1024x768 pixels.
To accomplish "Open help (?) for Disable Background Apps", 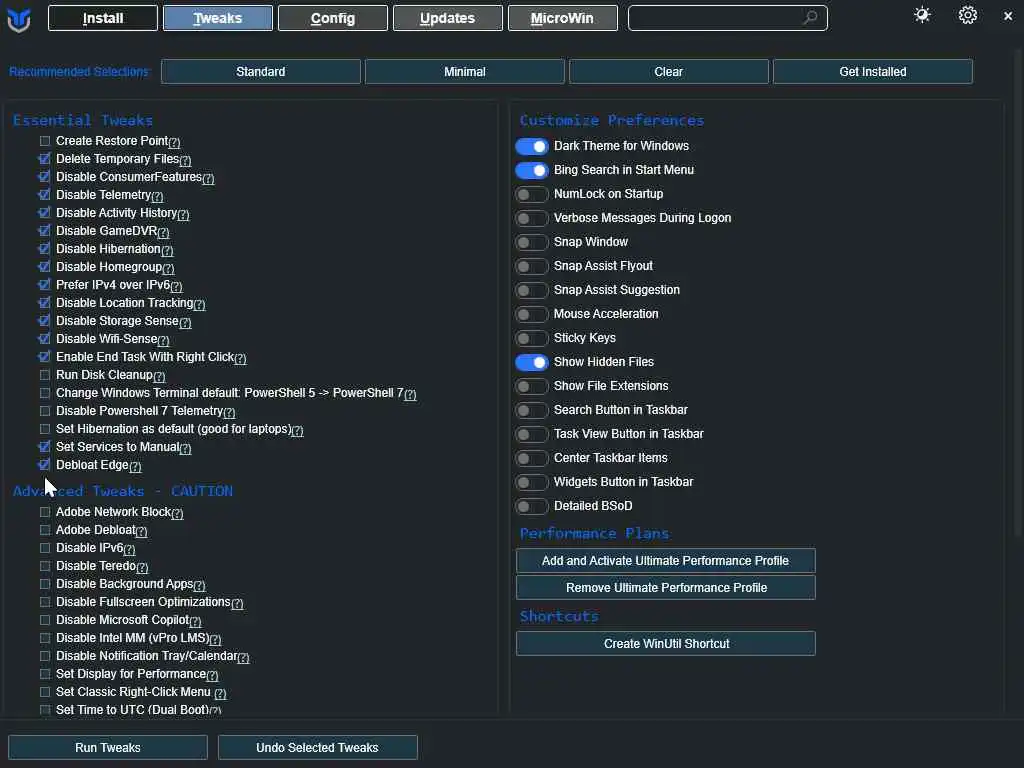I will 199,585.
